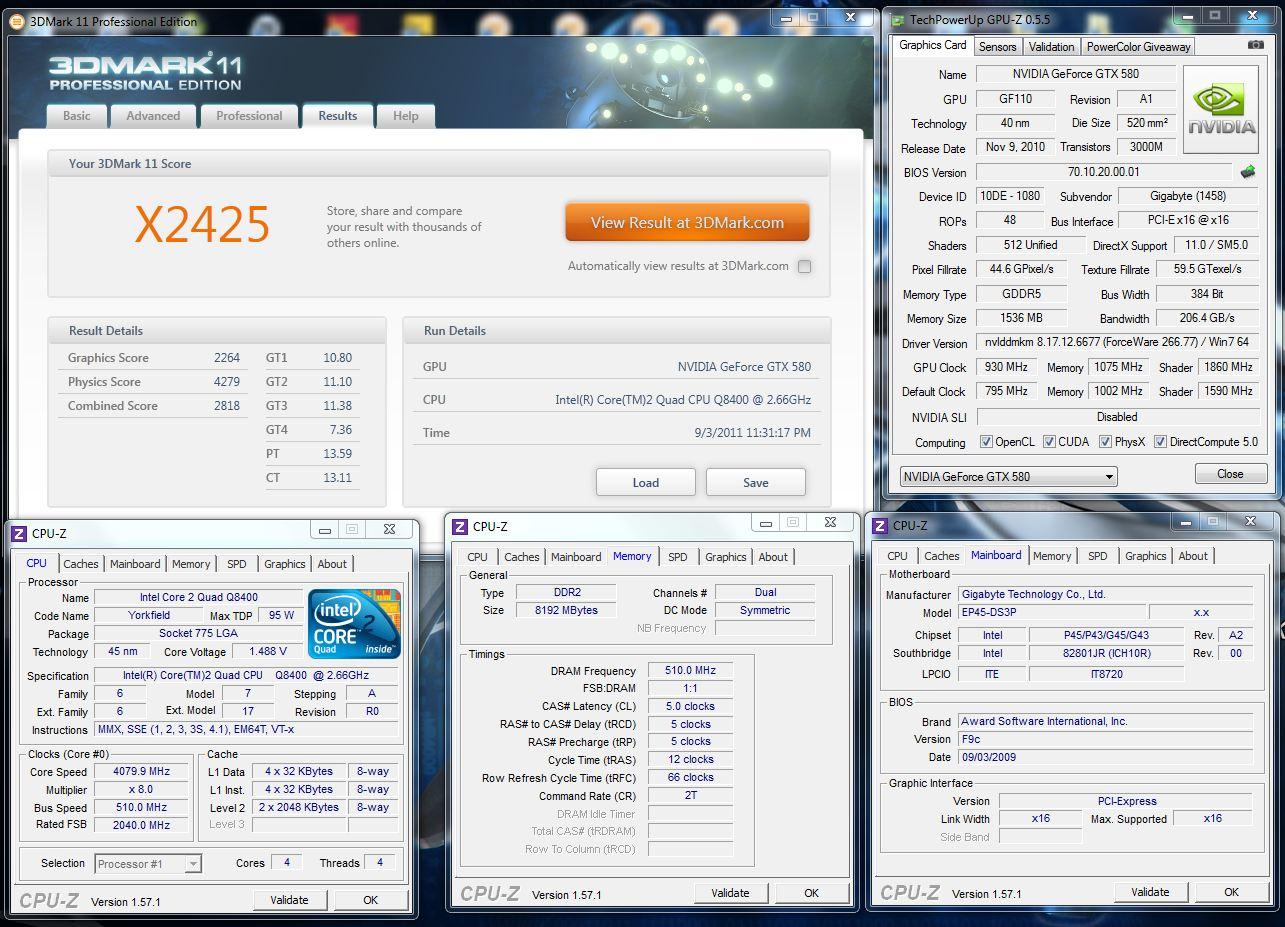Open the Help tab in 3DMark 11
Image resolution: width=1285 pixels, height=927 pixels.
(x=406, y=116)
